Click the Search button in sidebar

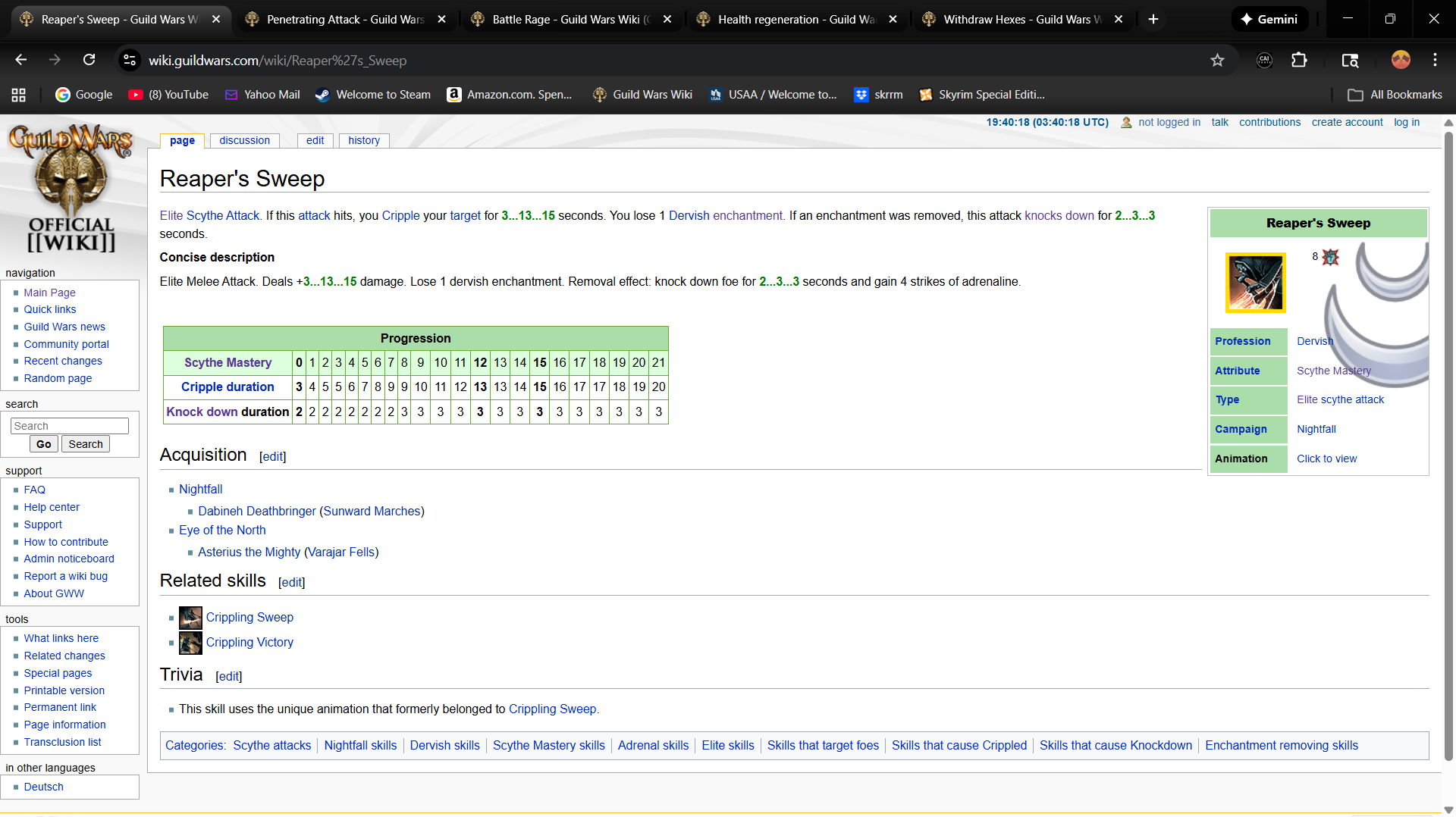86,444
